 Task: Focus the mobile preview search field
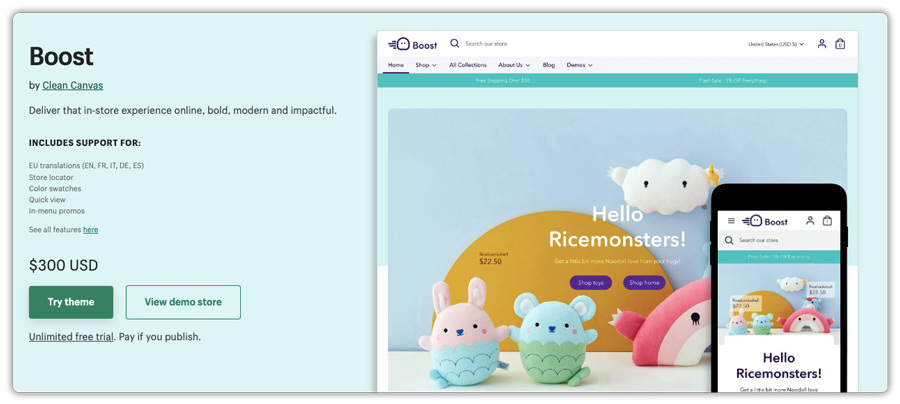tap(779, 240)
